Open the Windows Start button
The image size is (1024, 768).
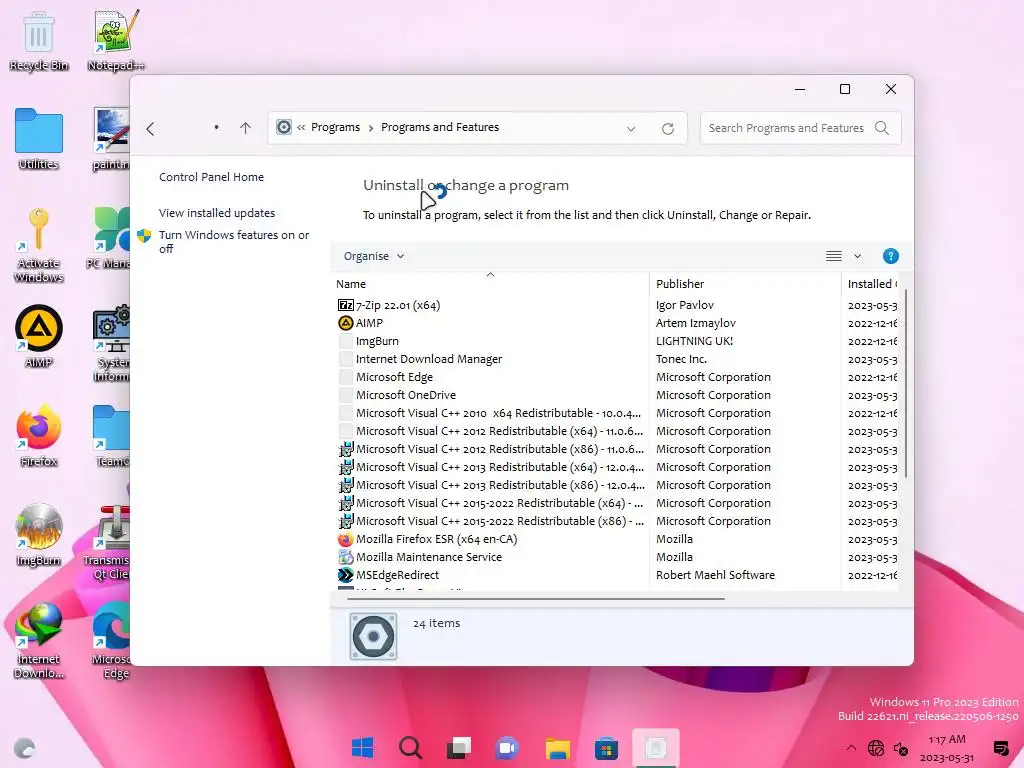tap(362, 748)
